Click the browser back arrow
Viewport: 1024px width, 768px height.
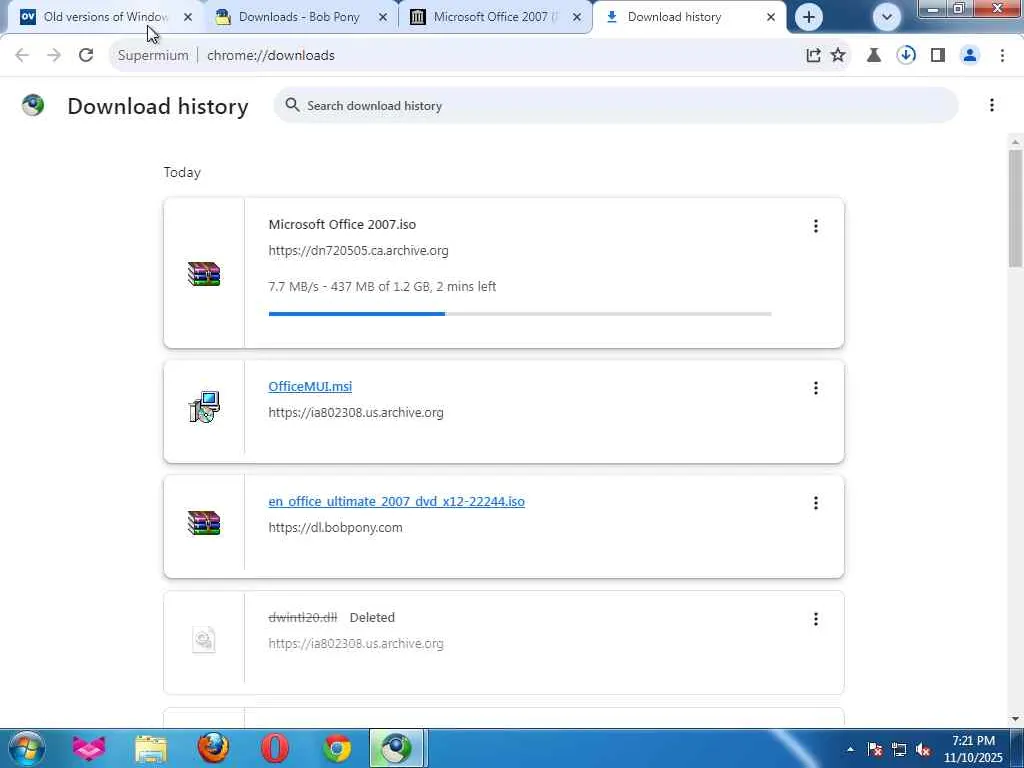tap(22, 56)
